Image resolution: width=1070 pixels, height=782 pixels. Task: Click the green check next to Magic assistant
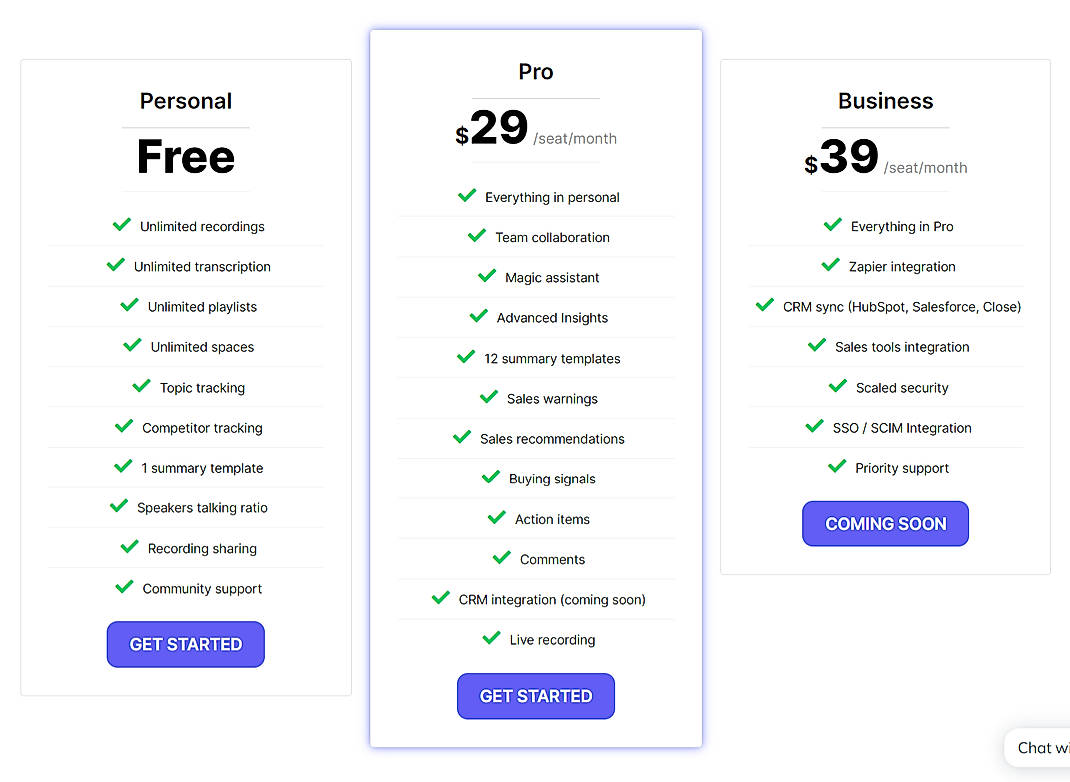pyautogui.click(x=486, y=276)
